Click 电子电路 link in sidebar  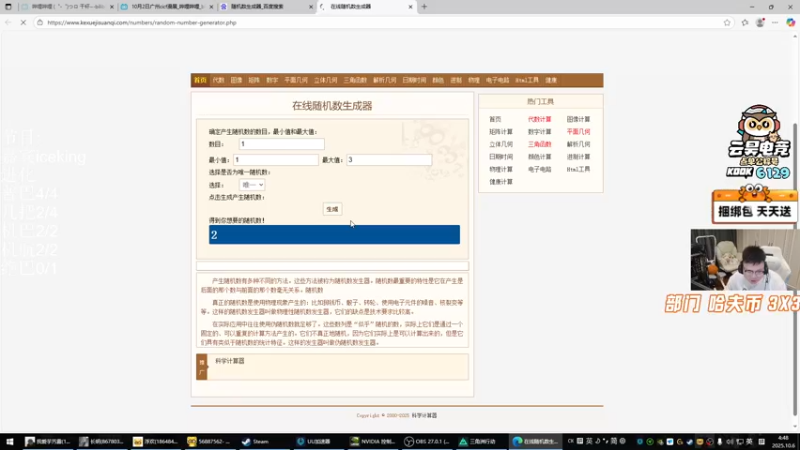(x=539, y=169)
